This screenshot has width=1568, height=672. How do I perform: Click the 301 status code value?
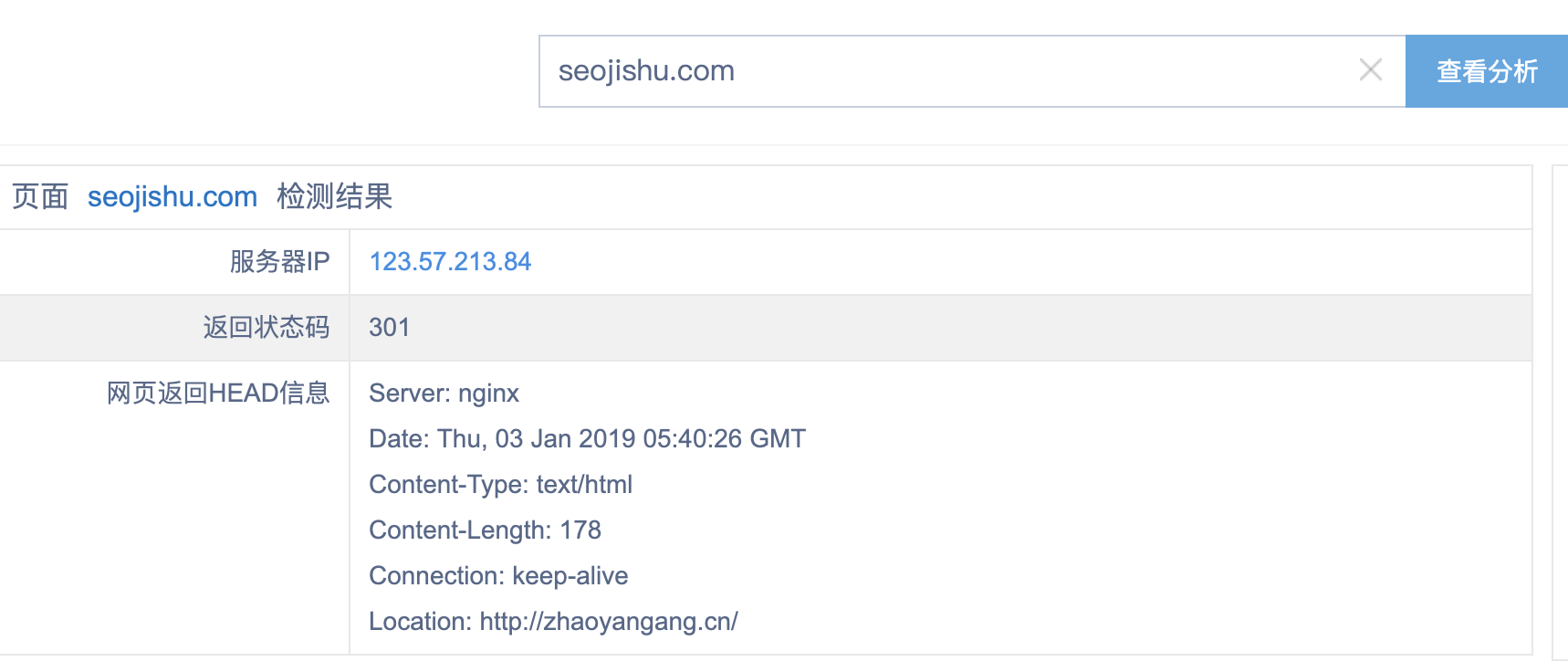coord(390,328)
